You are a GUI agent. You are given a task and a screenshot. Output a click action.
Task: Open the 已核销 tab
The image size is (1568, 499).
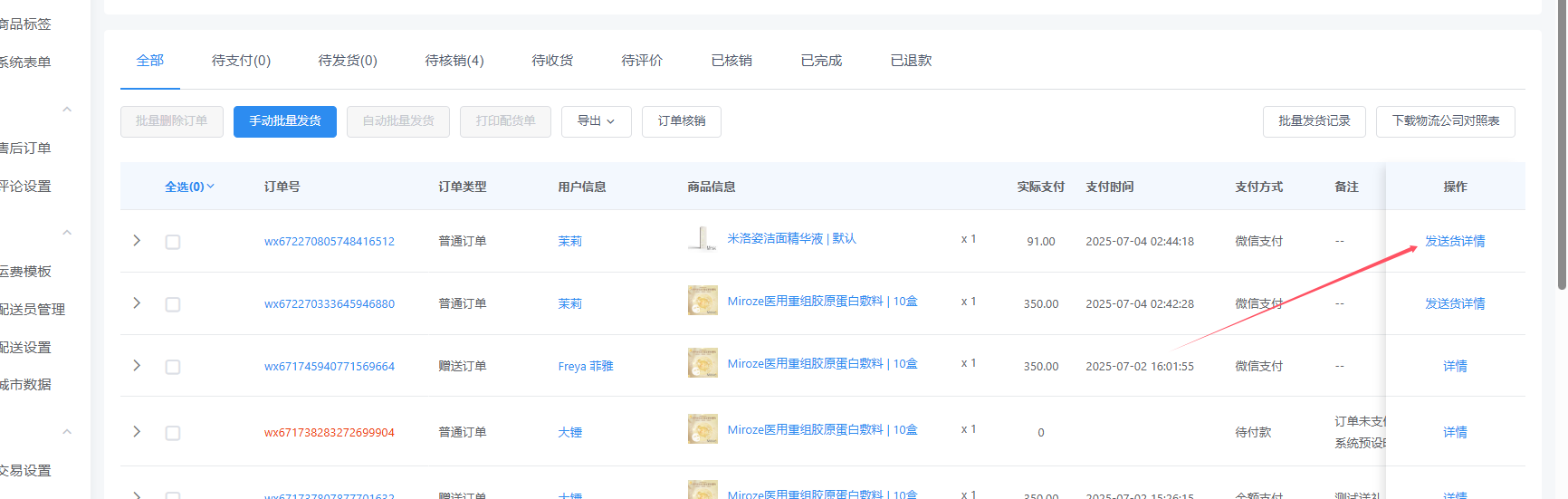pyautogui.click(x=731, y=61)
